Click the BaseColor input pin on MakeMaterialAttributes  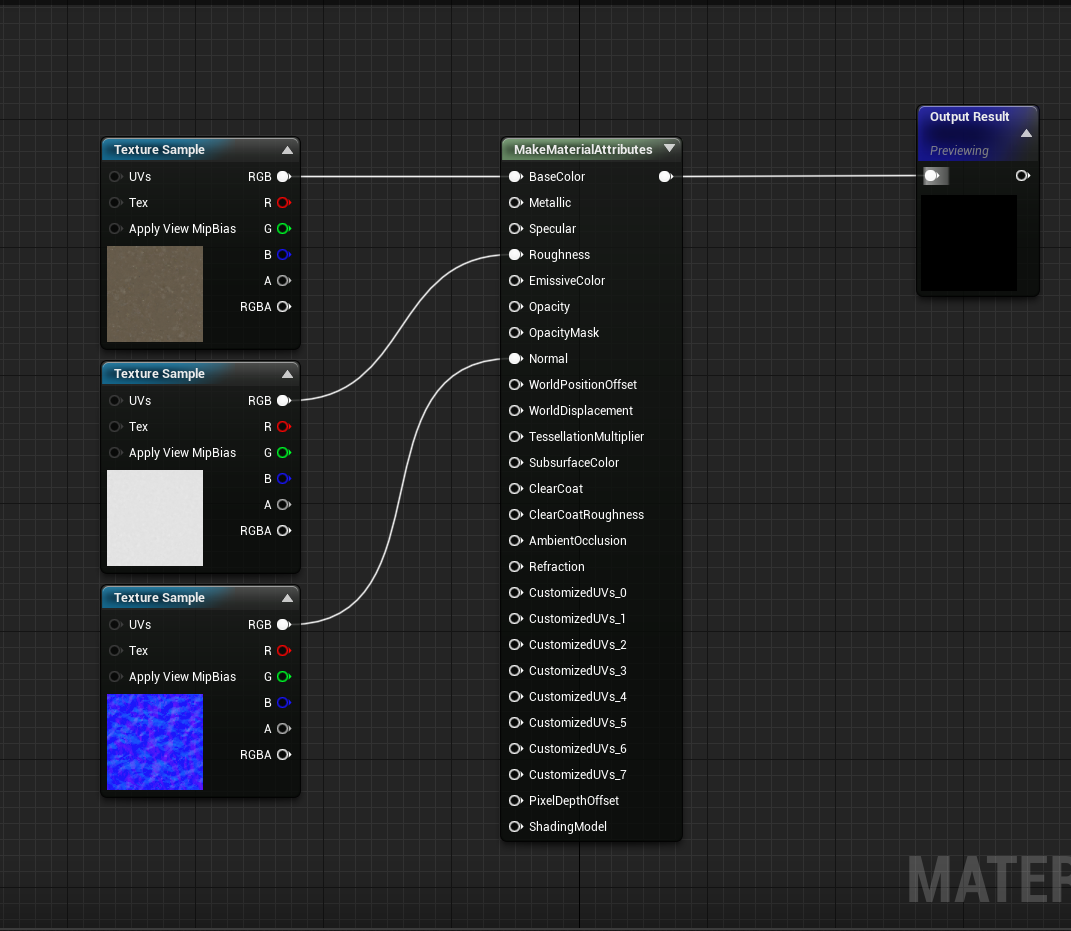(x=515, y=176)
